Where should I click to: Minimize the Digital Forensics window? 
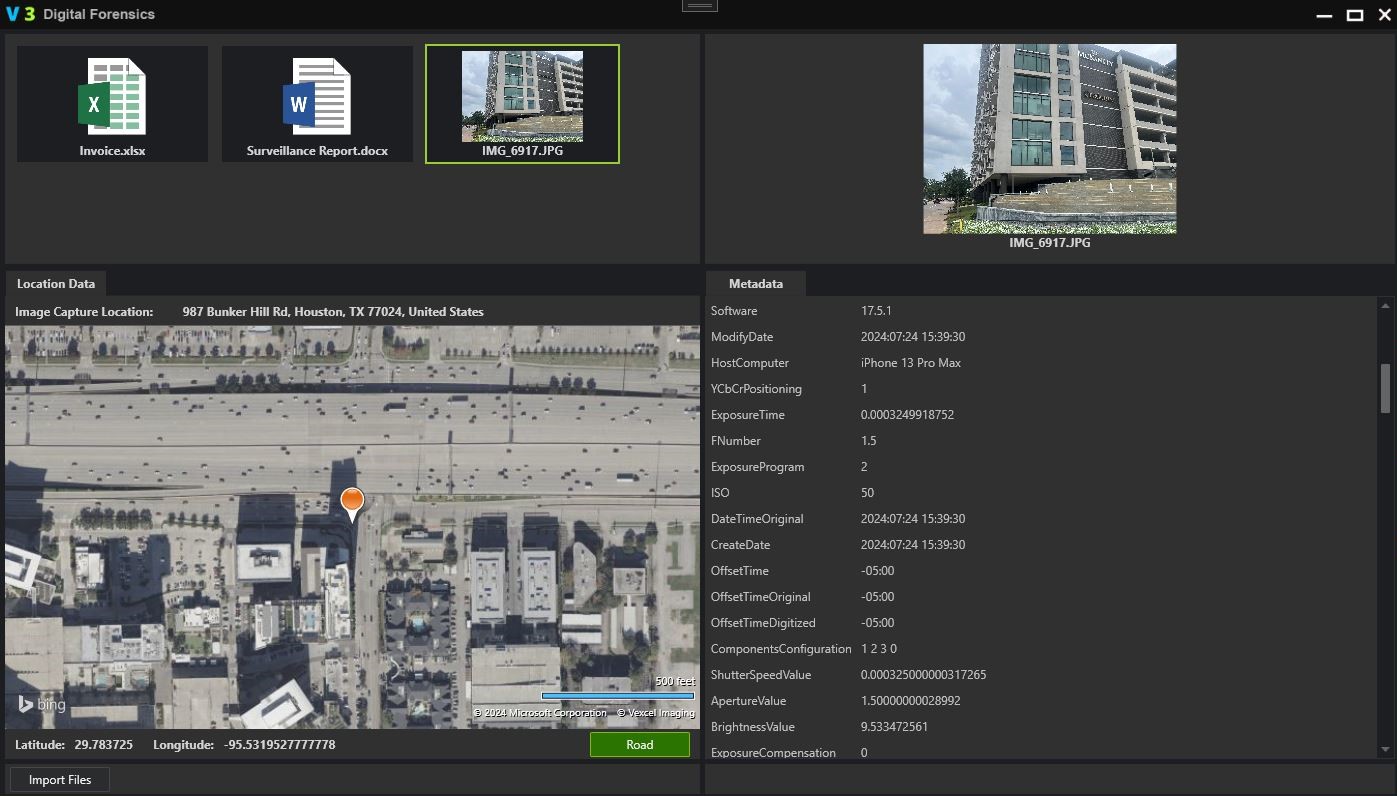point(1324,16)
